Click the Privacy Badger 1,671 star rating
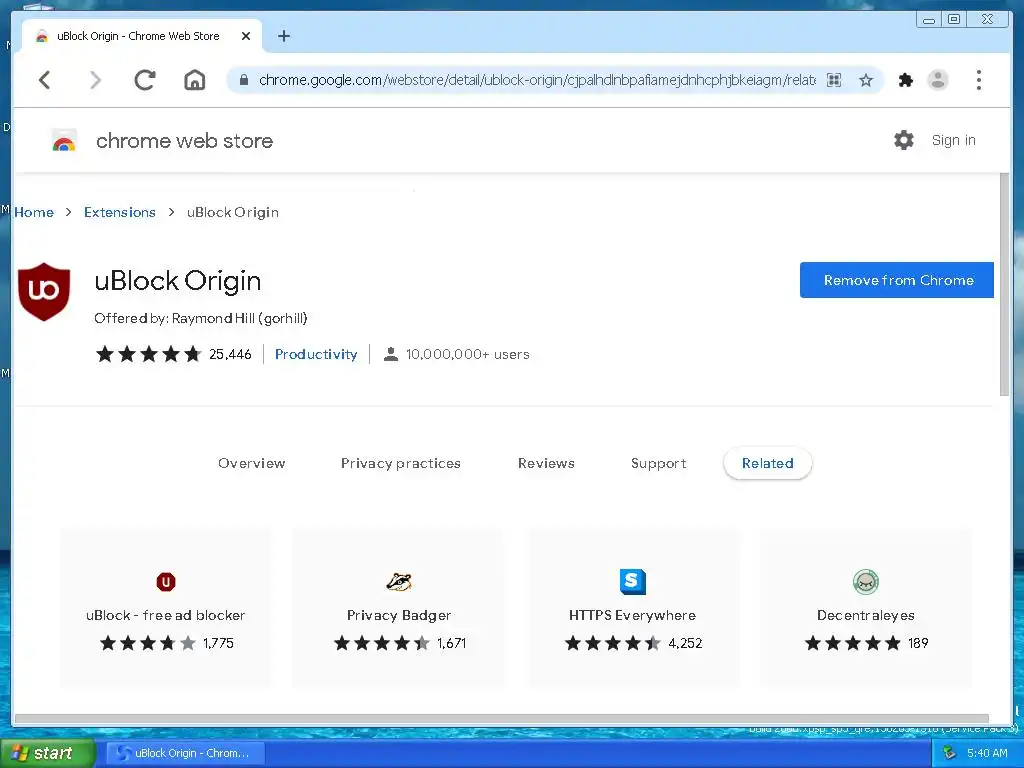Viewport: 1024px width, 768px height. [382, 643]
